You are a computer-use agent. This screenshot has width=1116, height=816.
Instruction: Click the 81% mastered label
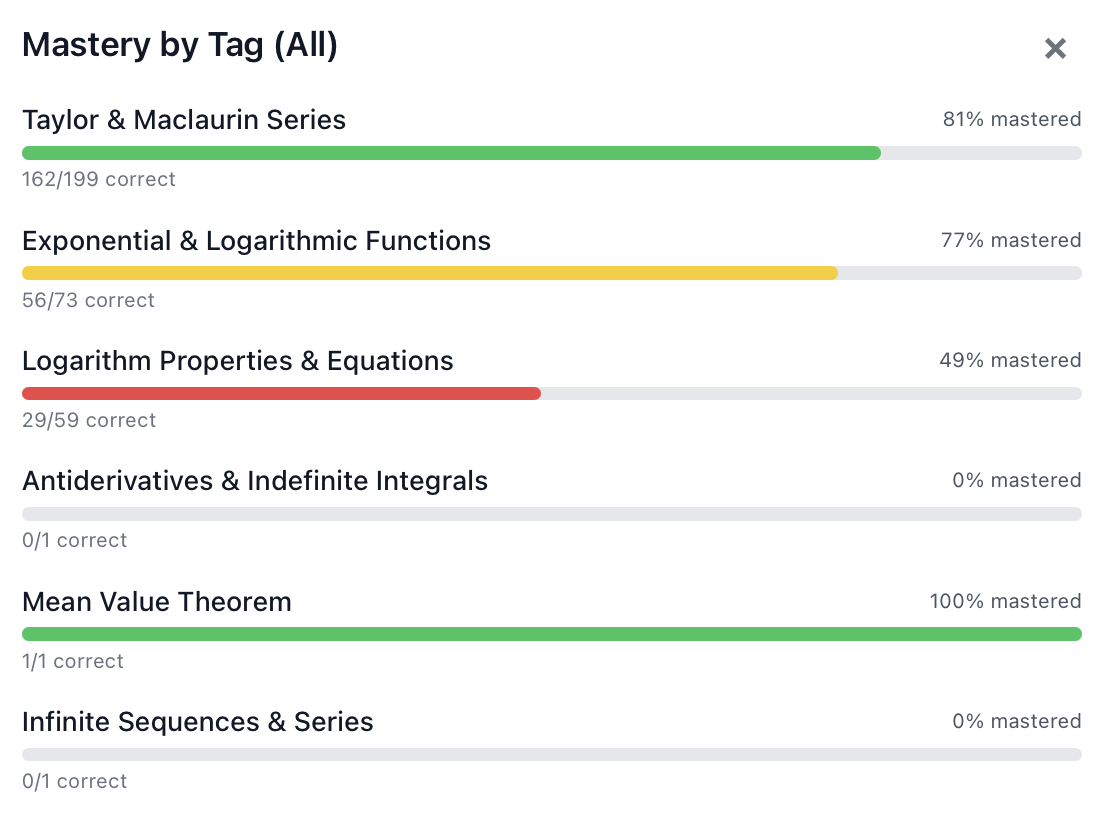pyautogui.click(x=1010, y=119)
